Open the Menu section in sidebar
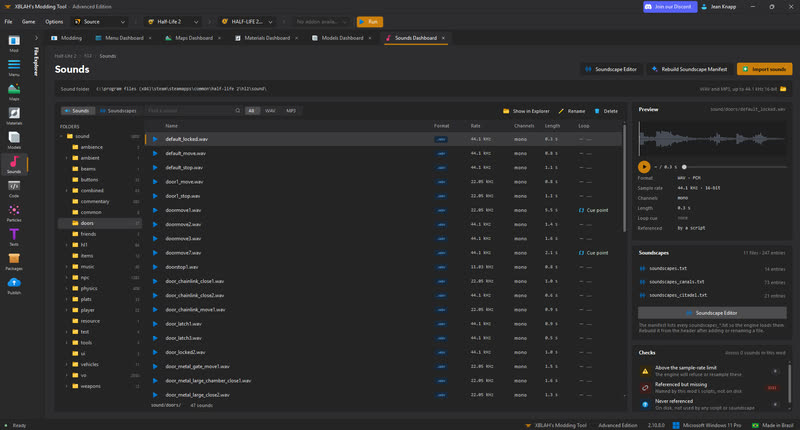The width and height of the screenshot is (800, 430). point(14,68)
